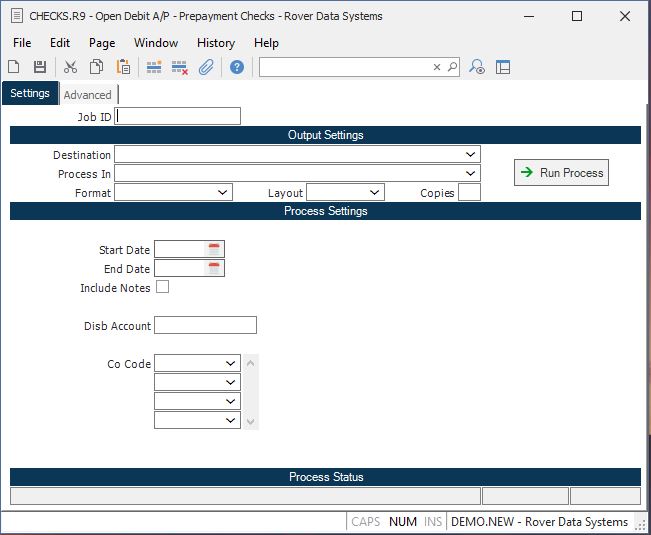Screen dimensions: 651x535
Task: Click the Save disk icon
Action: (40, 67)
